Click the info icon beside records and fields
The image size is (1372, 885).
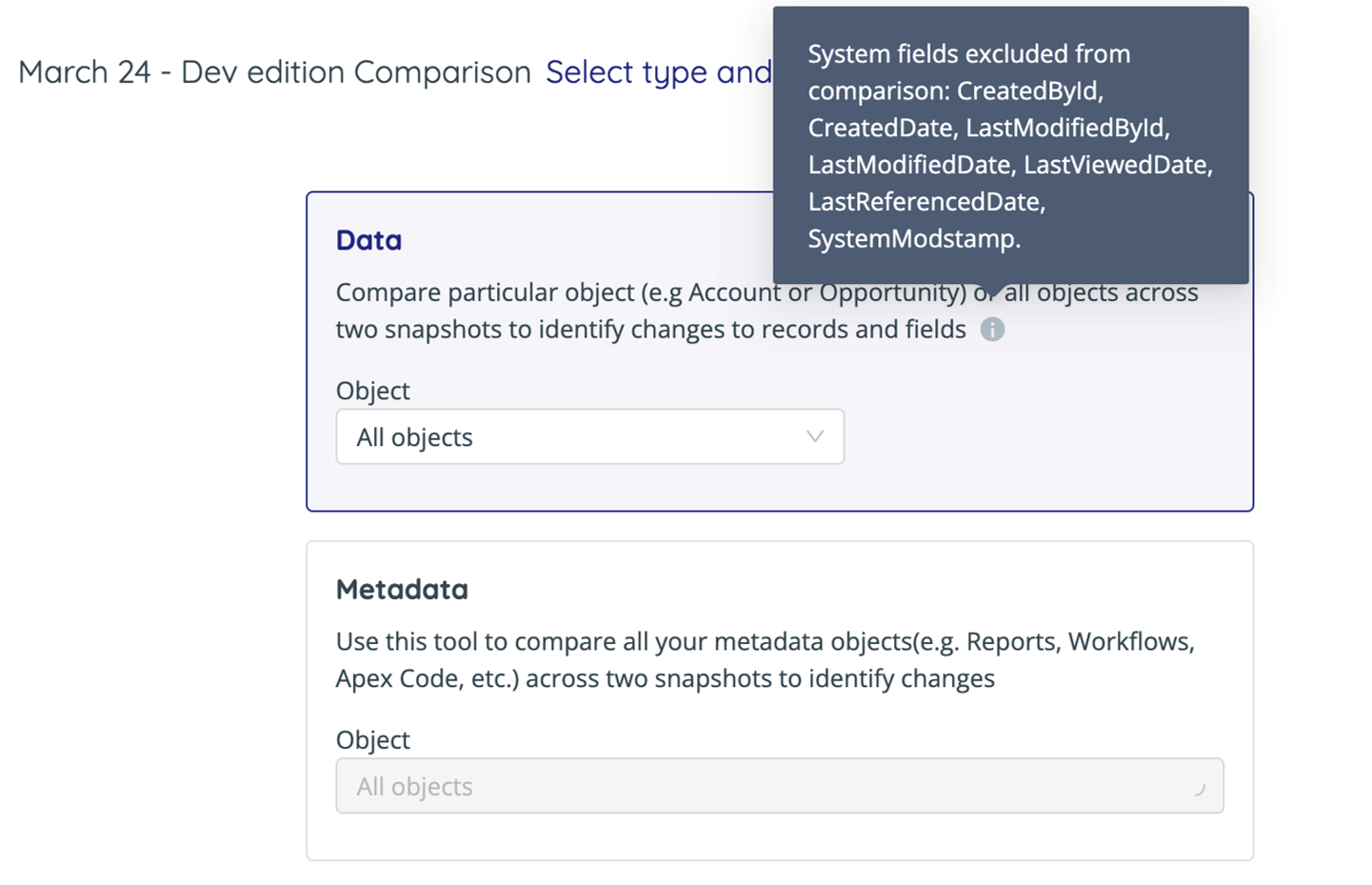coord(992,330)
